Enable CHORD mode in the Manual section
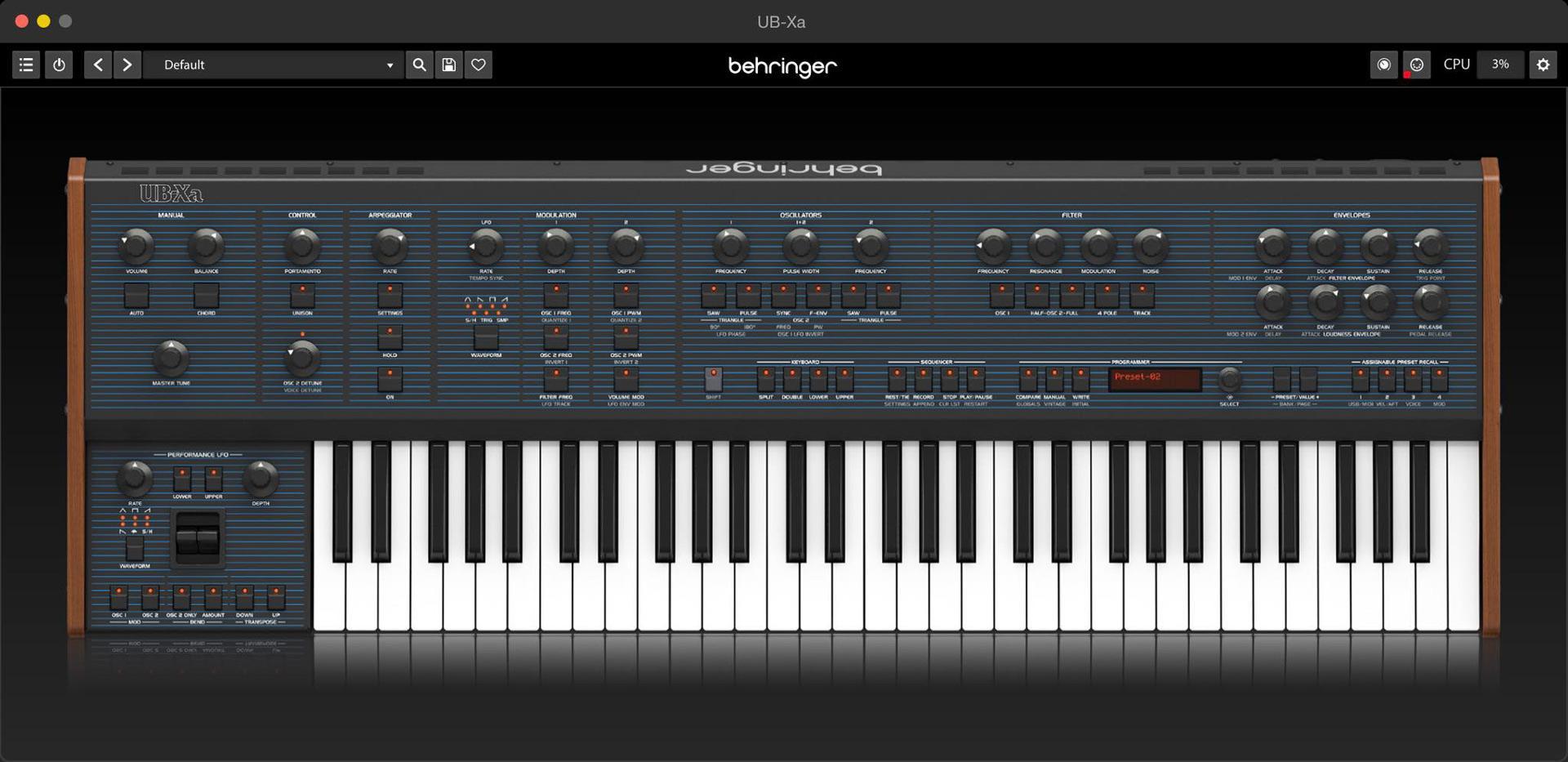 [207, 296]
